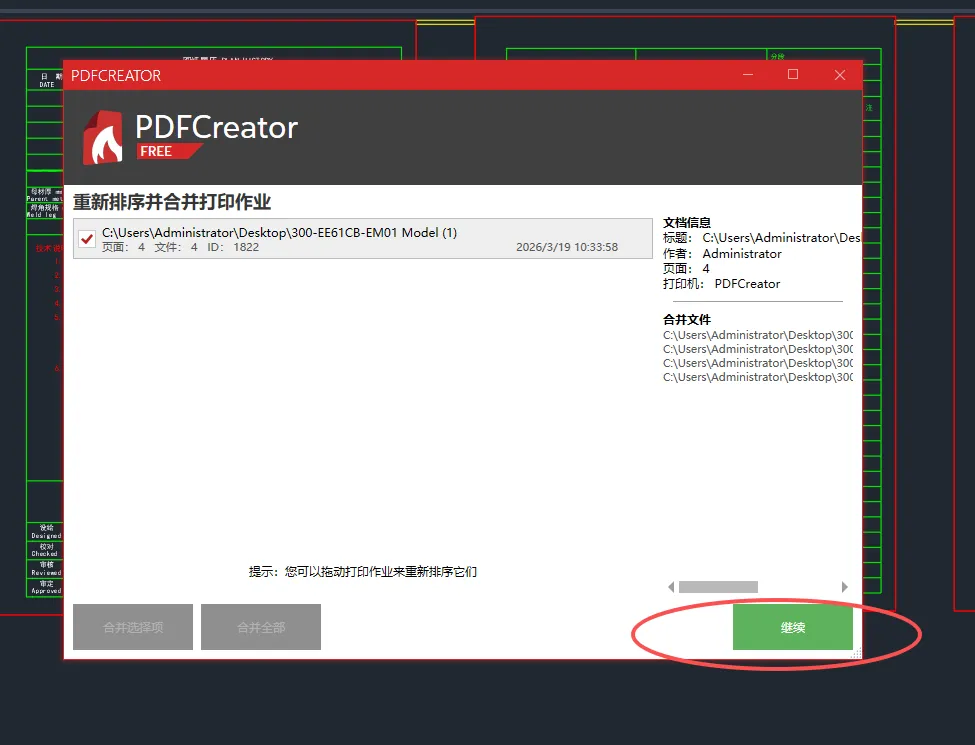Click the FREE badge under PDFCreator
Viewport: 975px width, 745px height.
(169, 151)
